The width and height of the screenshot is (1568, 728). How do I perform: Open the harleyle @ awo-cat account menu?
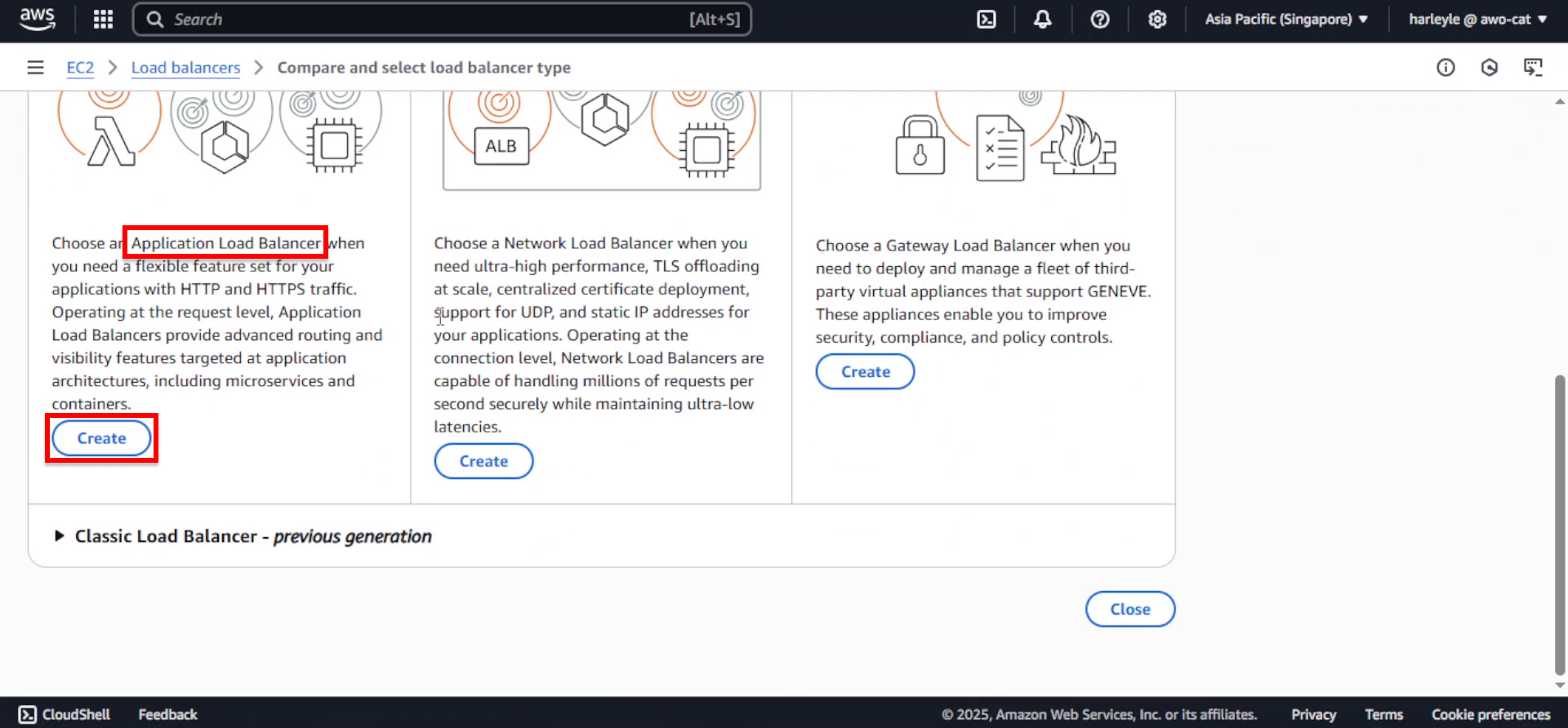1477,19
